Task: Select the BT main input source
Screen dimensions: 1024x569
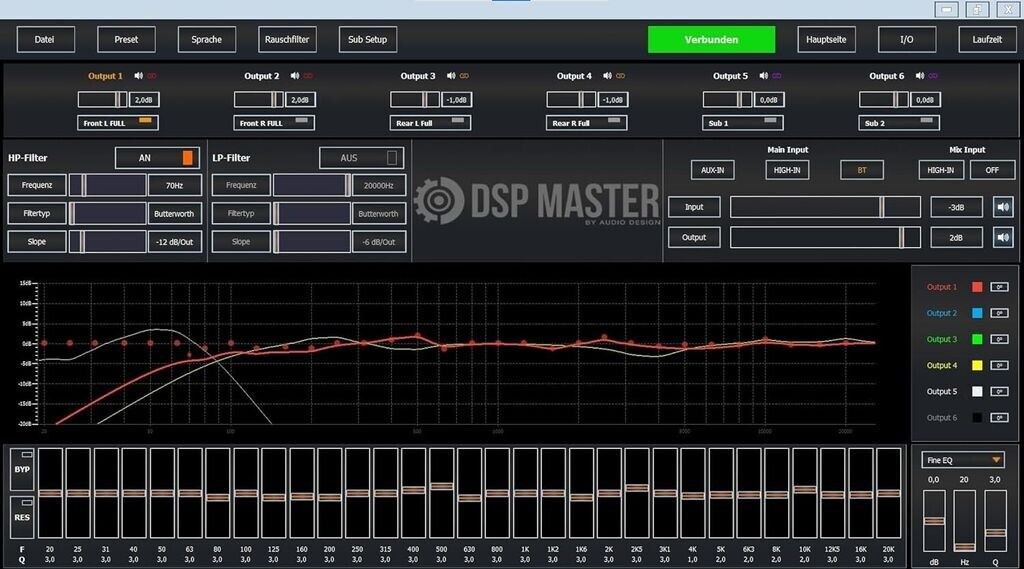Action: point(861,170)
